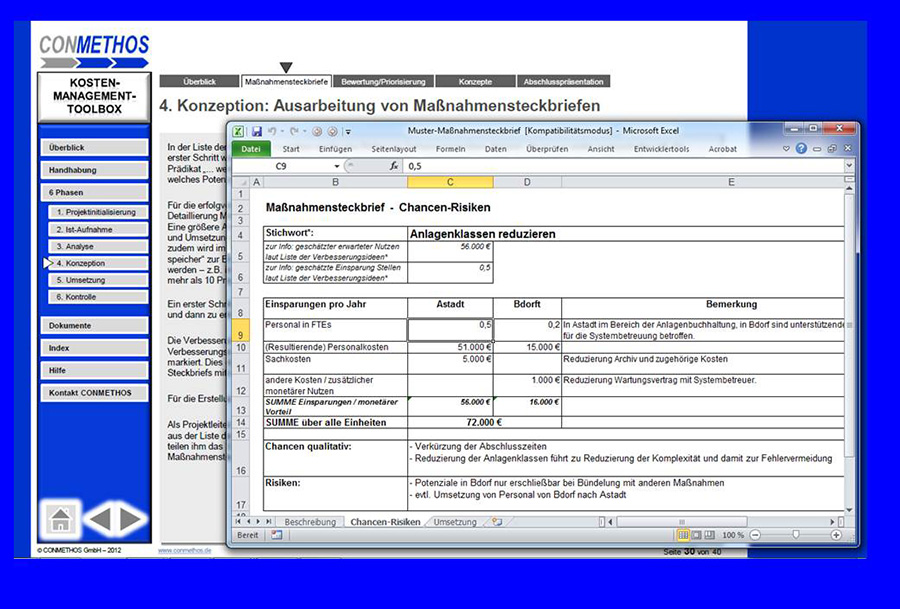Viewport: 900px width, 609px height.
Task: Click the insert function fx icon
Action: (x=395, y=166)
